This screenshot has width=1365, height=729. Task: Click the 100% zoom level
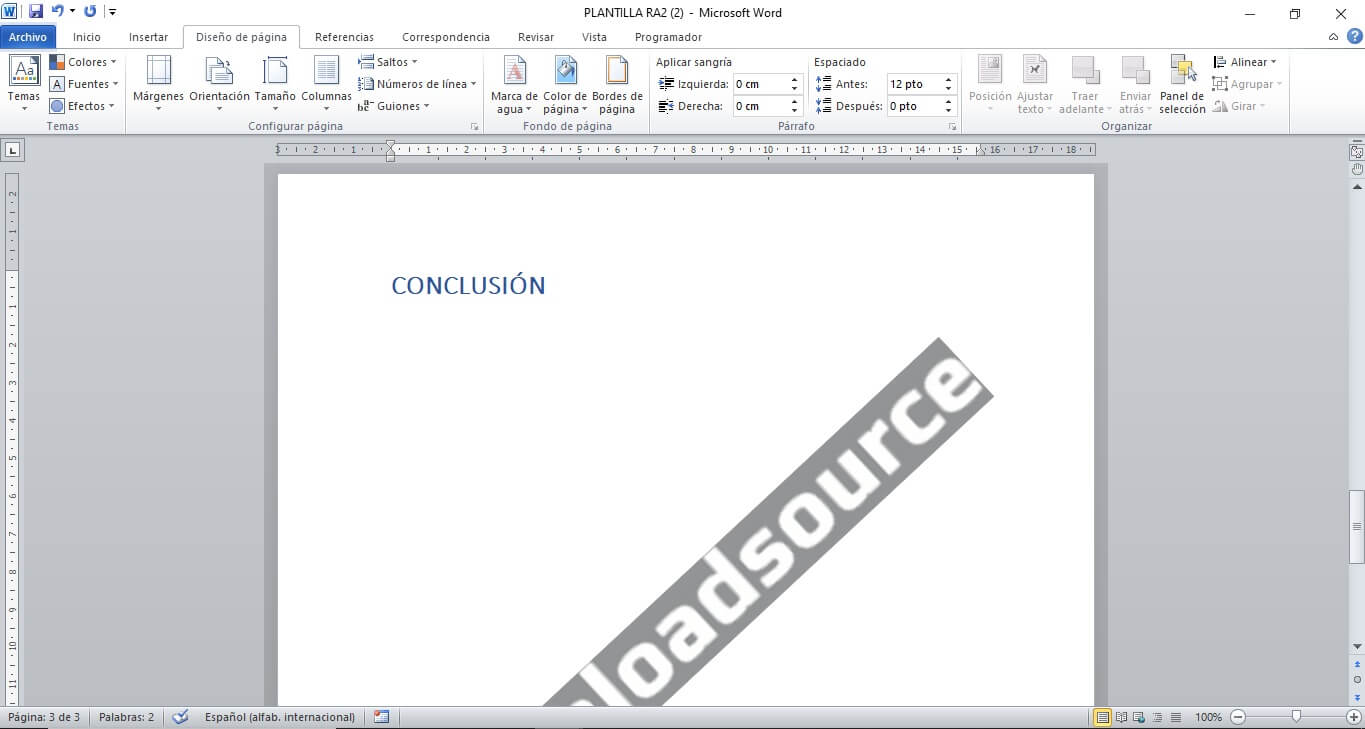click(x=1208, y=717)
